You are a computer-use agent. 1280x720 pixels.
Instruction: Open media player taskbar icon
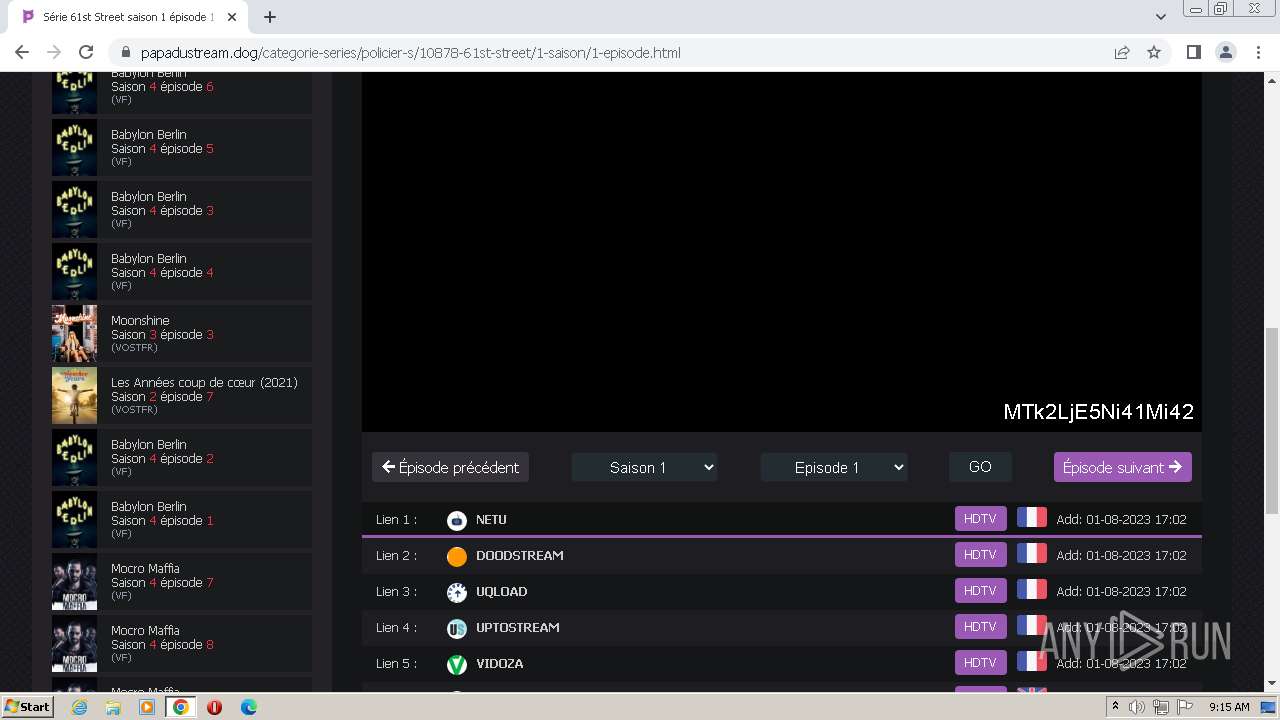pyautogui.click(x=147, y=707)
